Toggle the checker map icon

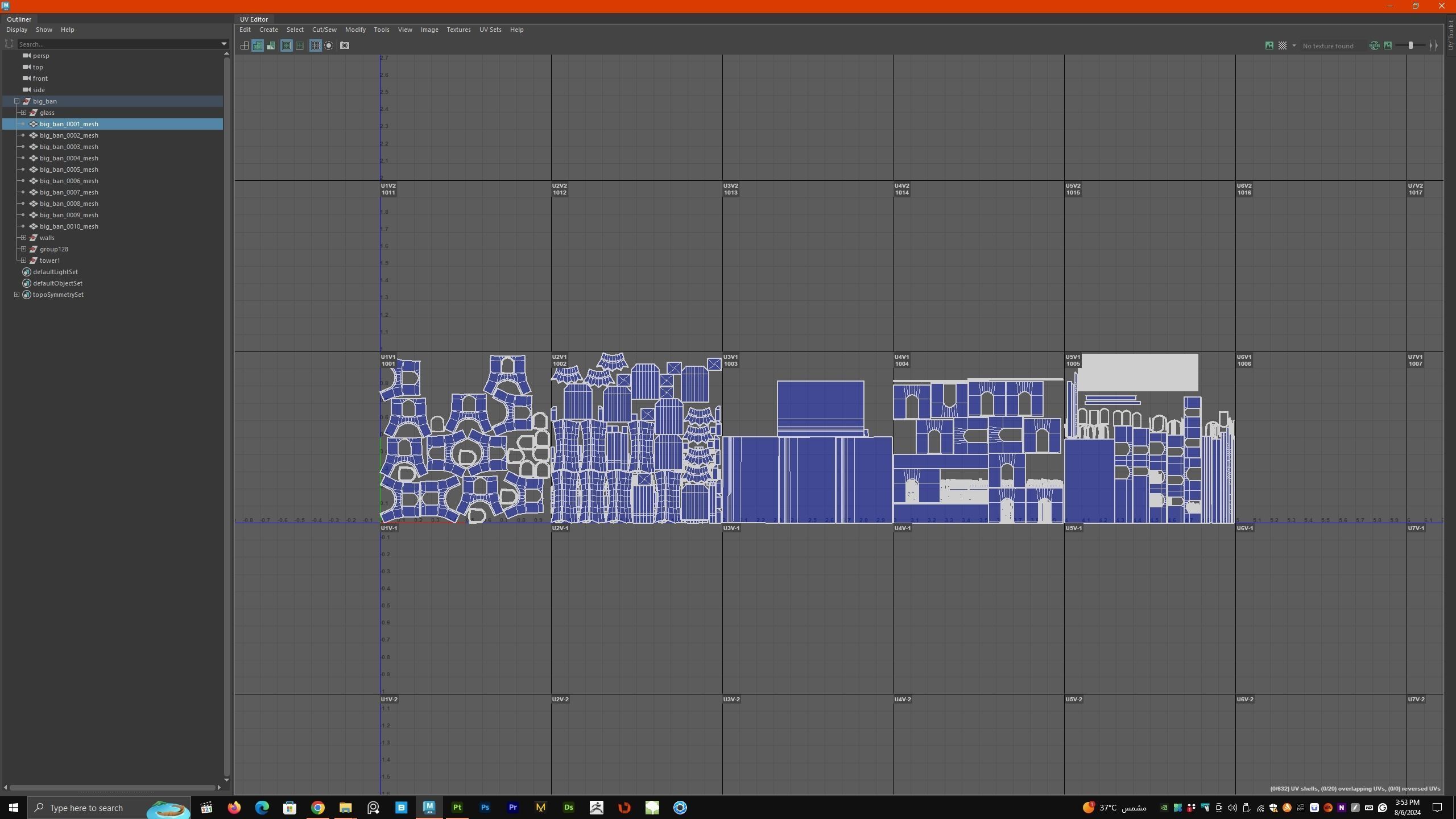click(x=1283, y=45)
